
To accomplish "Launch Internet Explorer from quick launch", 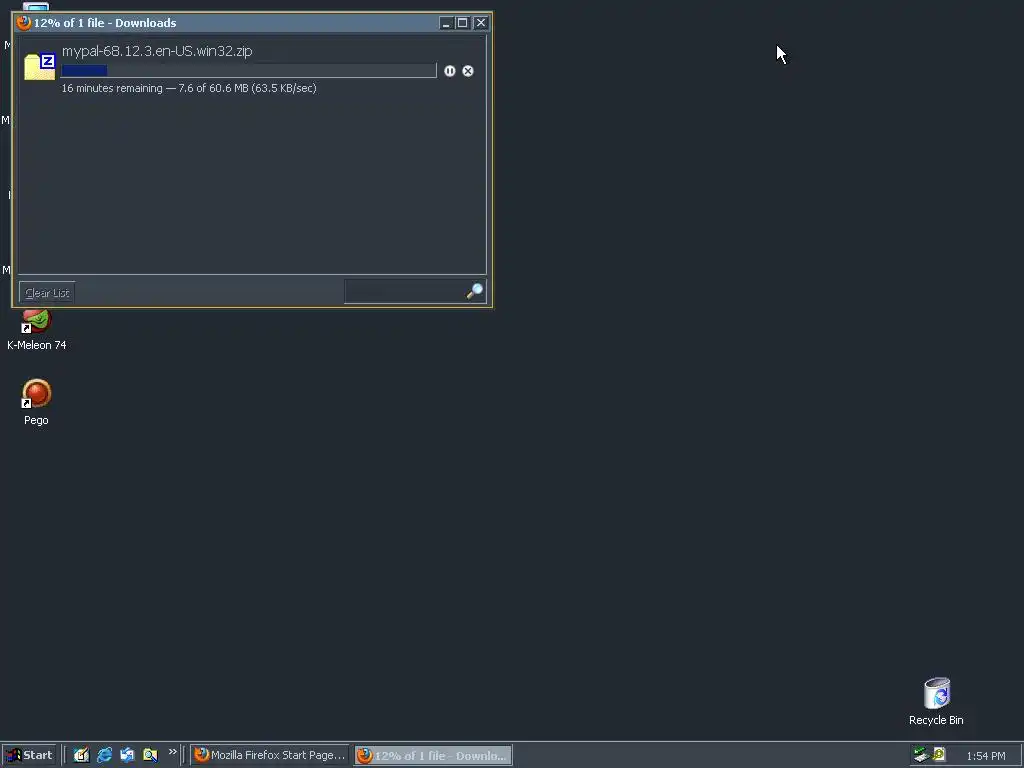I will coord(104,755).
